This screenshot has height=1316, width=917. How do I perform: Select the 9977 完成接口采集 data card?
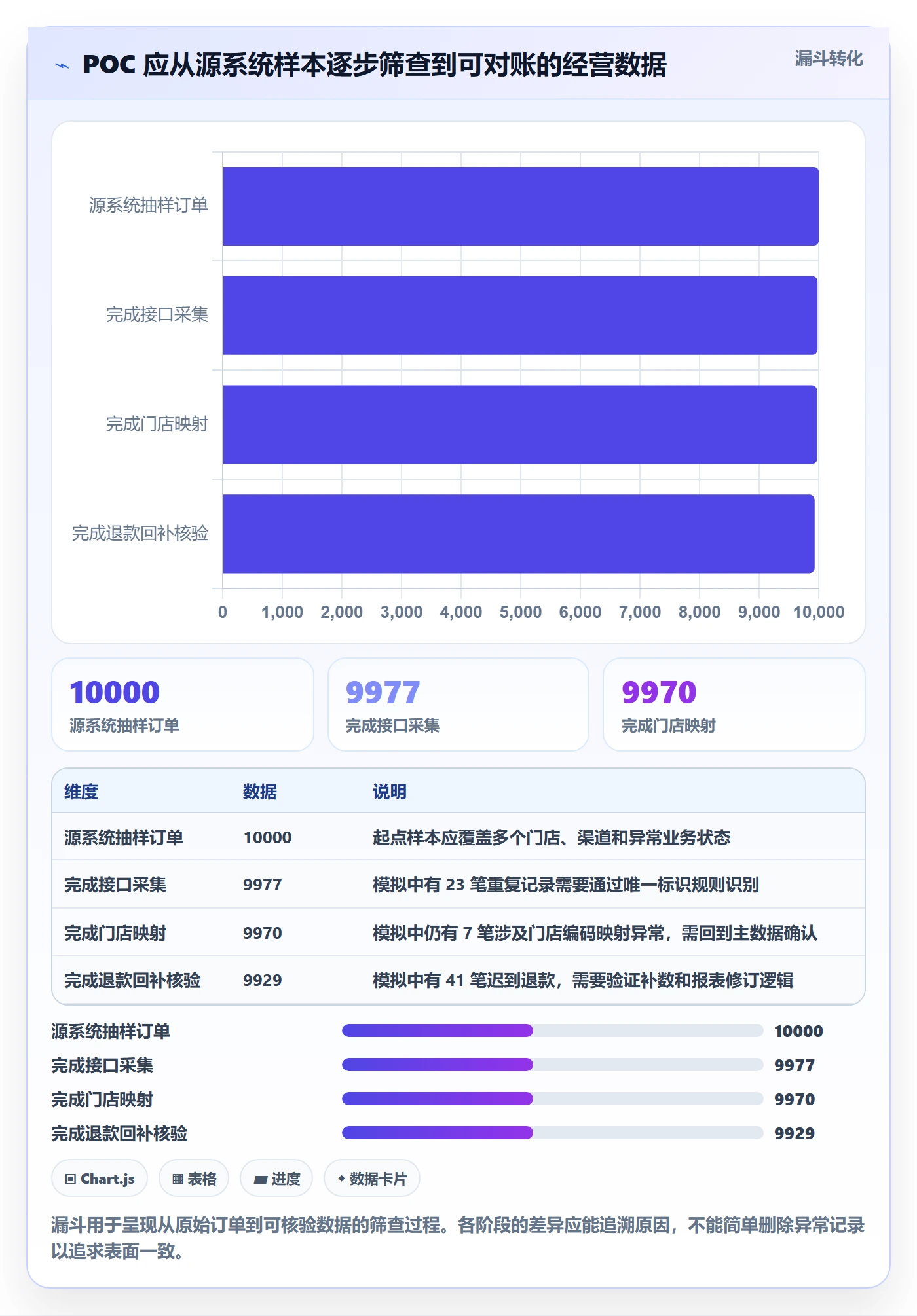tap(458, 704)
